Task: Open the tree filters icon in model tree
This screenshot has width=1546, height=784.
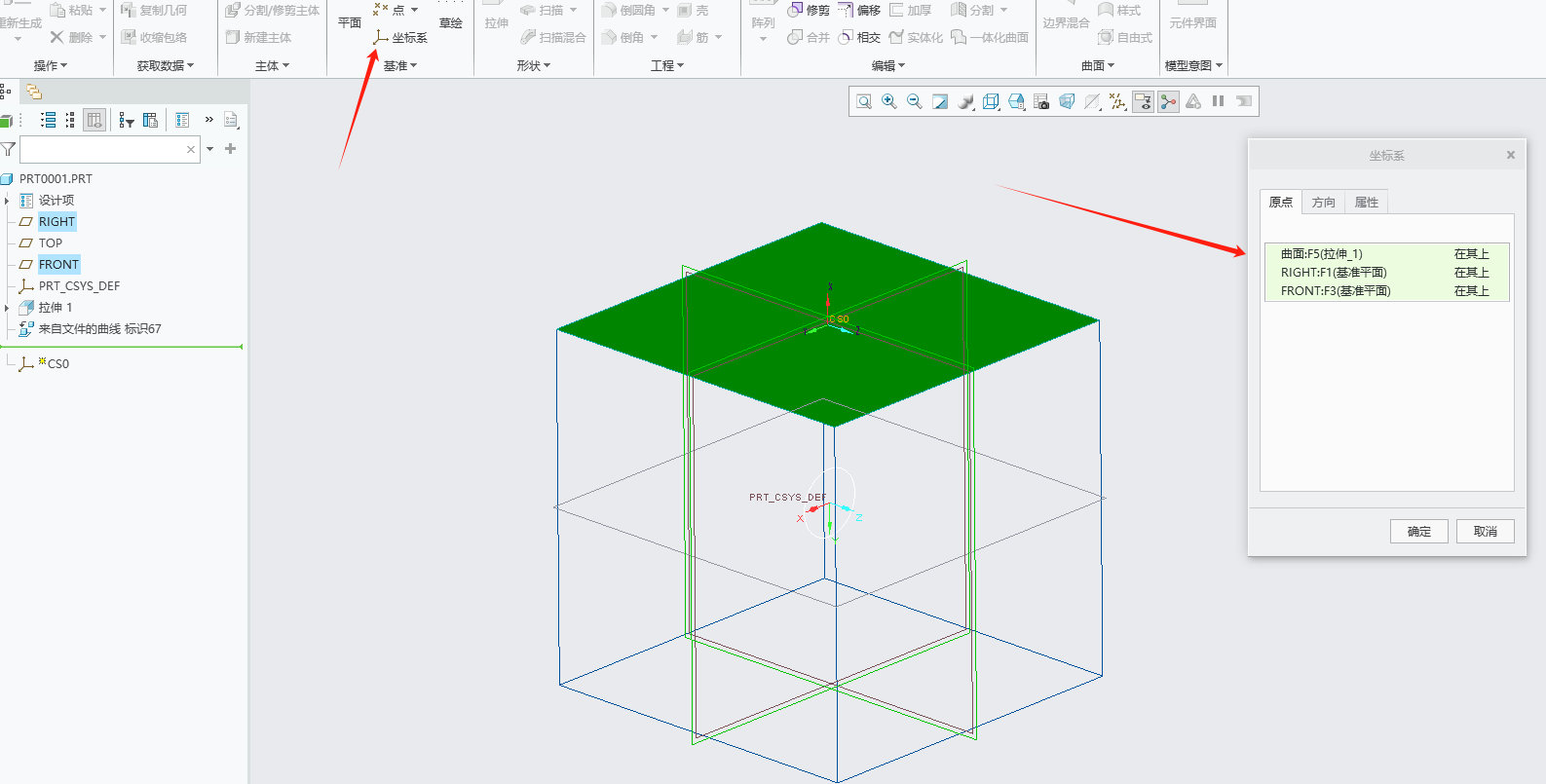Action: 127,120
